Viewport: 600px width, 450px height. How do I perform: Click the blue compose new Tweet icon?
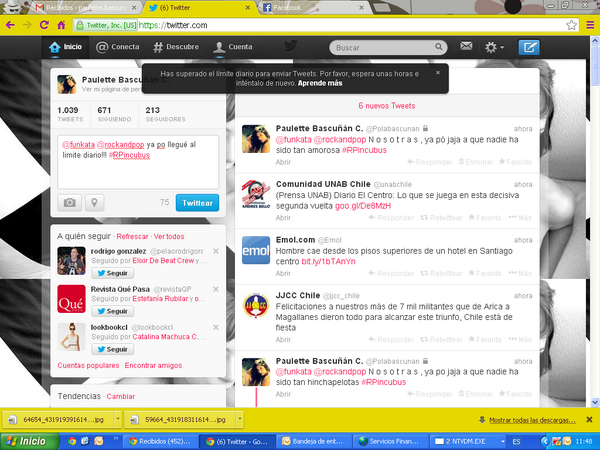pyautogui.click(x=529, y=47)
